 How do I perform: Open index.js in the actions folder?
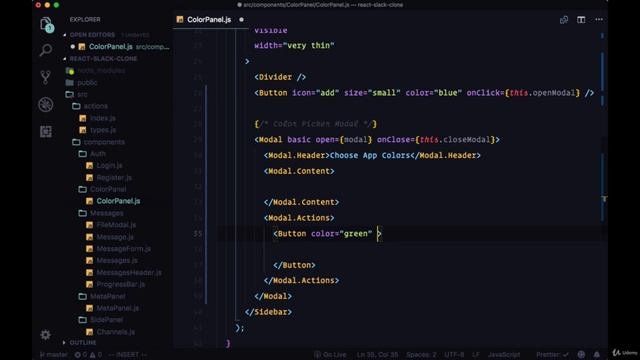(103, 118)
